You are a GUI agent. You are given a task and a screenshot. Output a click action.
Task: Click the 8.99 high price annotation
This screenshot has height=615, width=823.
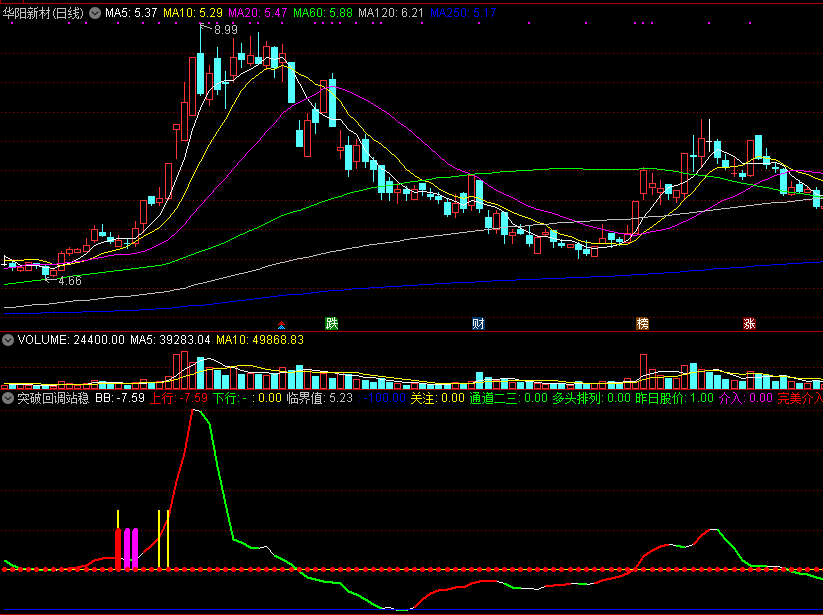226,30
